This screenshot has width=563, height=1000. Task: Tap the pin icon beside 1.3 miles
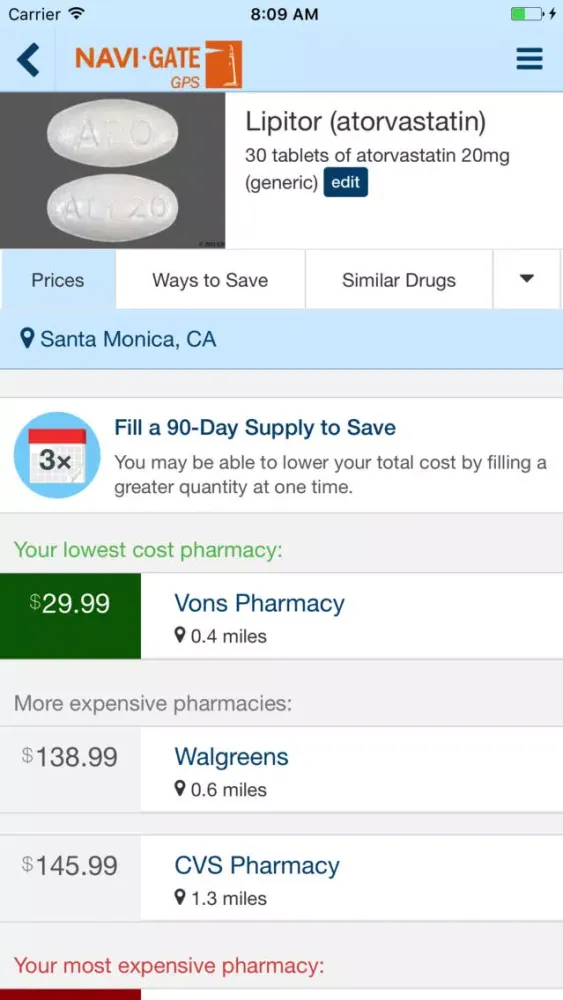coord(180,898)
